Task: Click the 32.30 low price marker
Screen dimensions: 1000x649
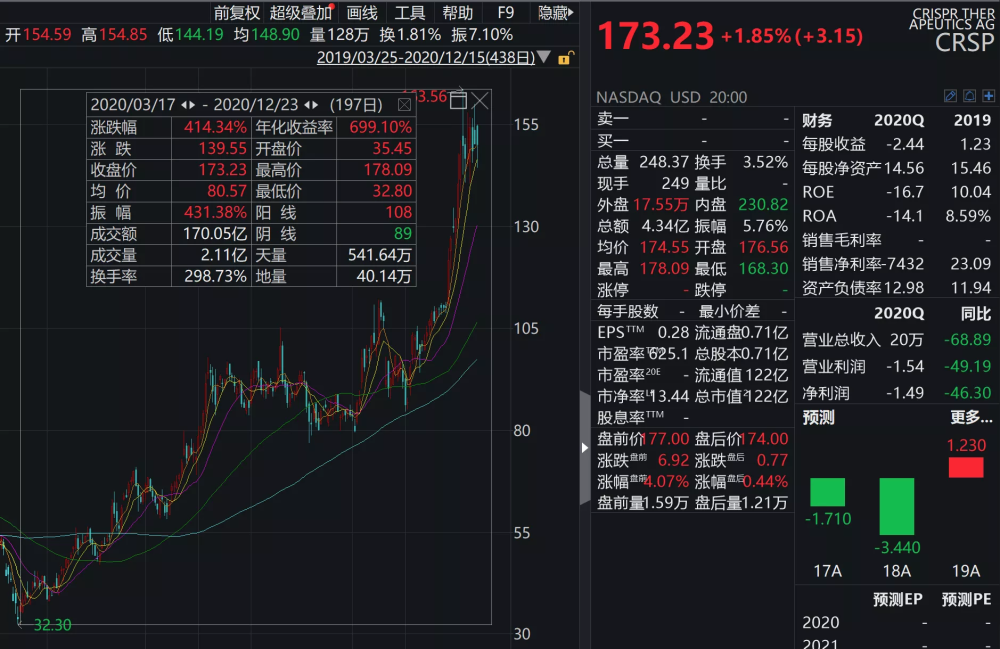Action: click(x=52, y=625)
